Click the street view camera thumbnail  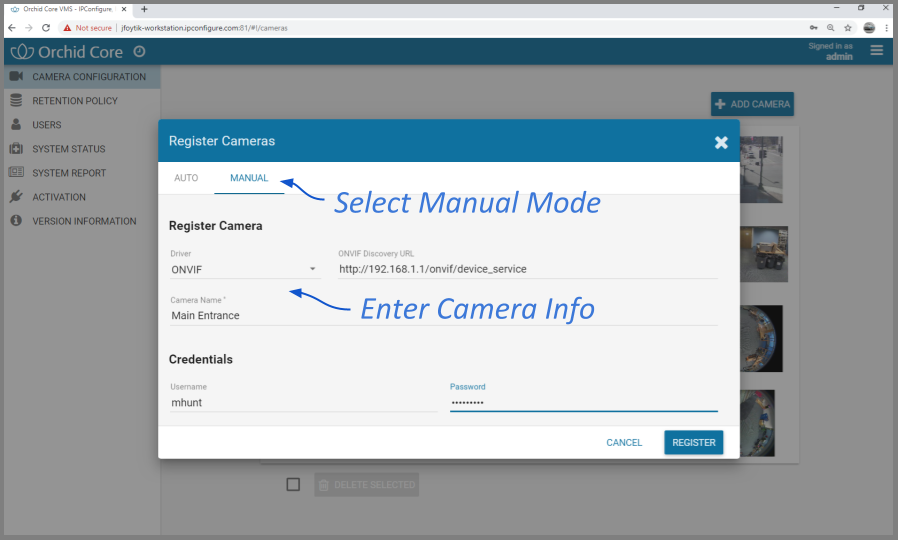click(761, 170)
